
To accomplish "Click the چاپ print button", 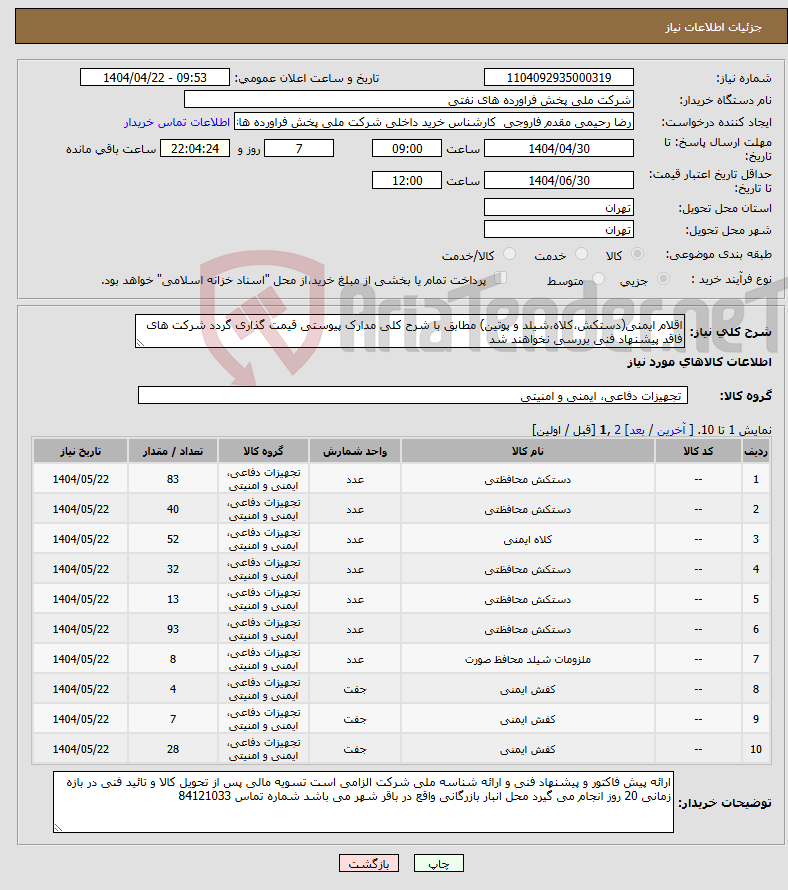I will [439, 863].
